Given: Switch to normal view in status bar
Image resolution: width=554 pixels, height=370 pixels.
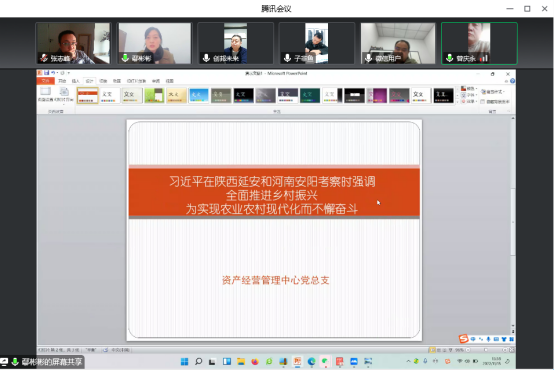Looking at the screenshot, I should (432, 350).
